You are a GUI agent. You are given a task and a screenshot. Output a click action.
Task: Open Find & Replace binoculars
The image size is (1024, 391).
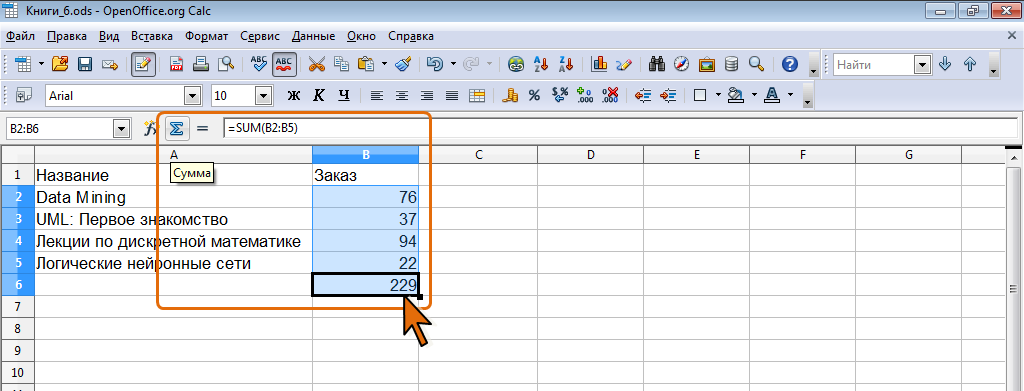pyautogui.click(x=657, y=64)
